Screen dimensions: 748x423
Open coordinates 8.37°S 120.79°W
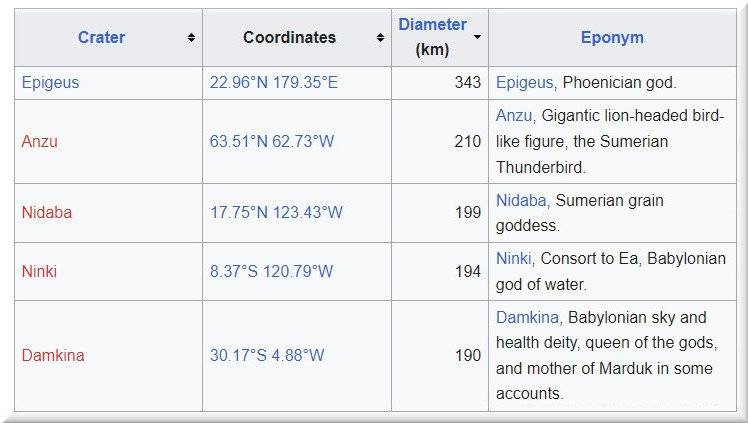(x=272, y=272)
